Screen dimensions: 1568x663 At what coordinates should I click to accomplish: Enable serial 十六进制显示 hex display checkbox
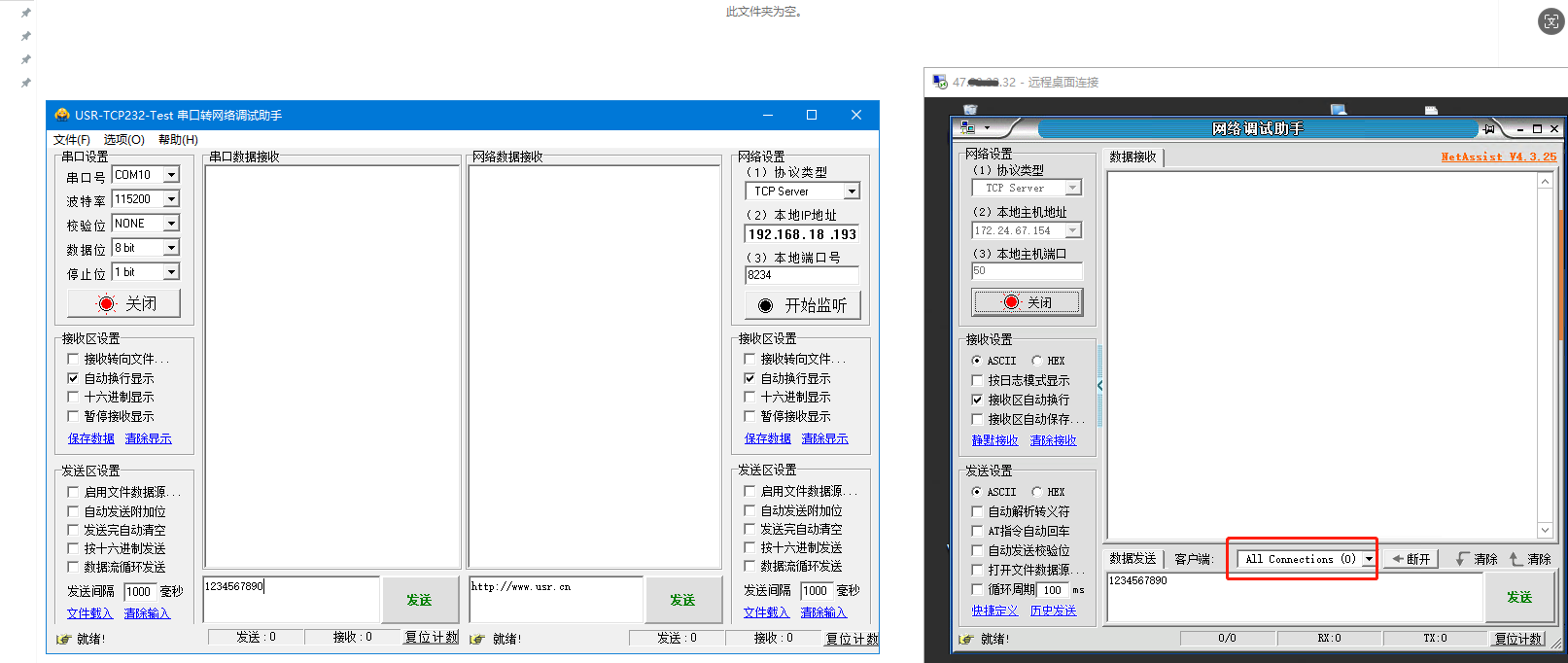pos(73,397)
